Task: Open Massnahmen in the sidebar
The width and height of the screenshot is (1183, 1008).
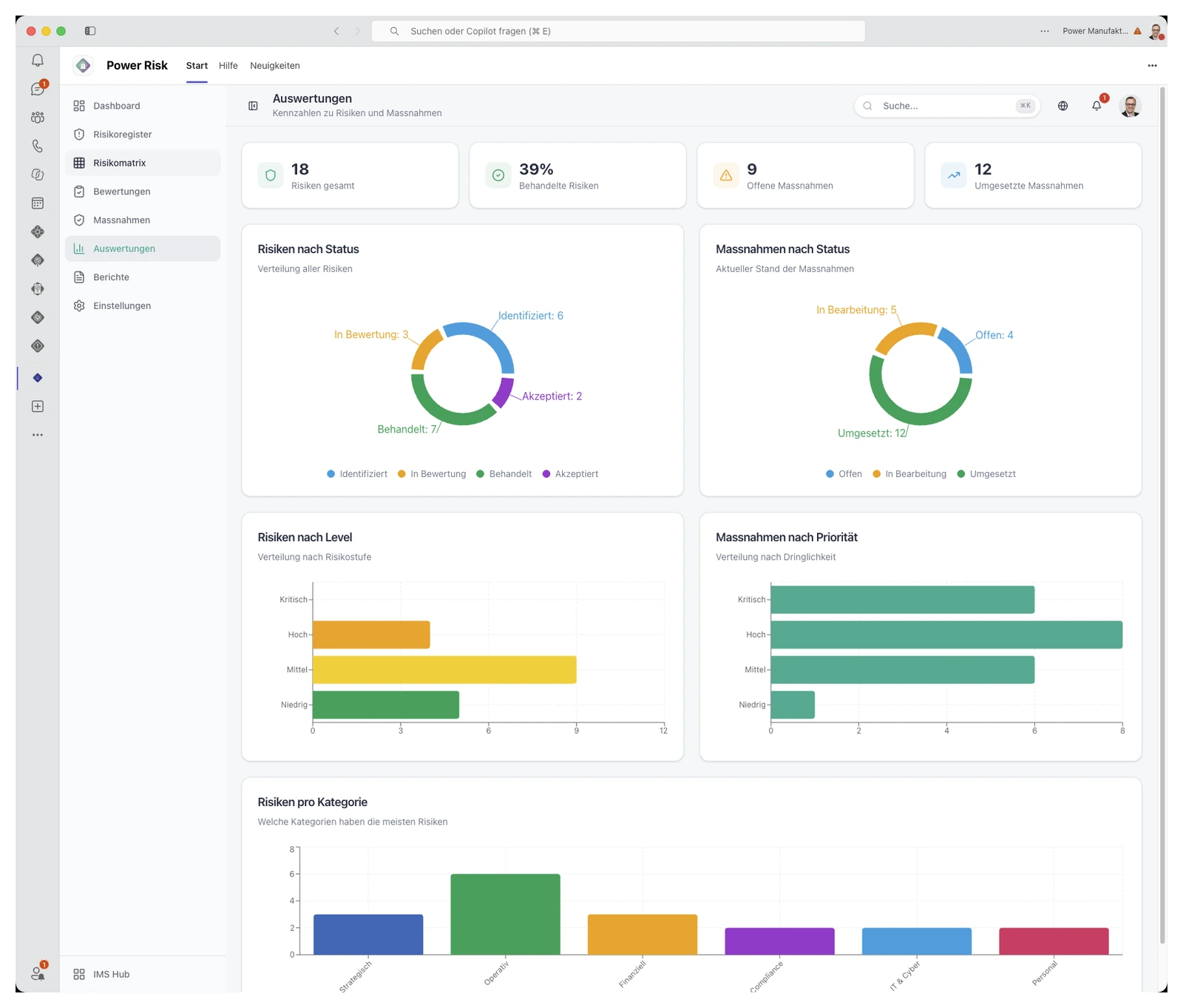Action: (x=143, y=220)
